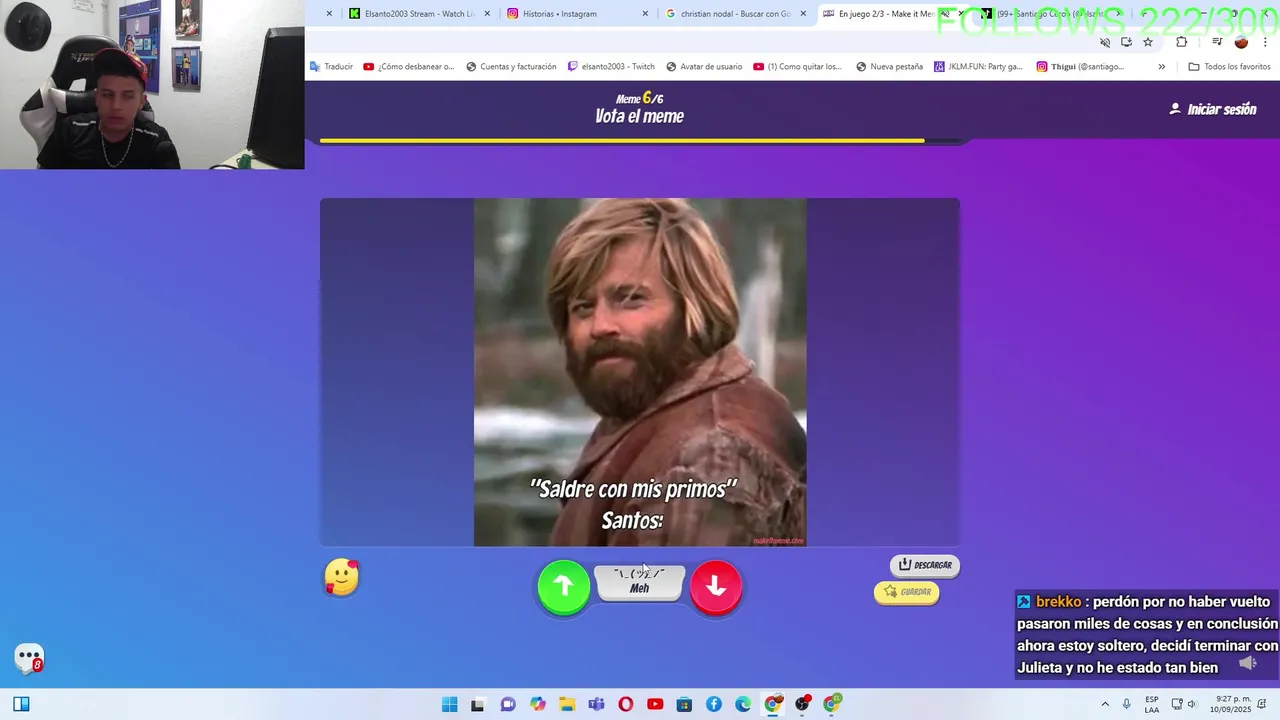Mute the chat overlay speaker icon
The width and height of the screenshot is (1280, 720).
click(x=1247, y=663)
